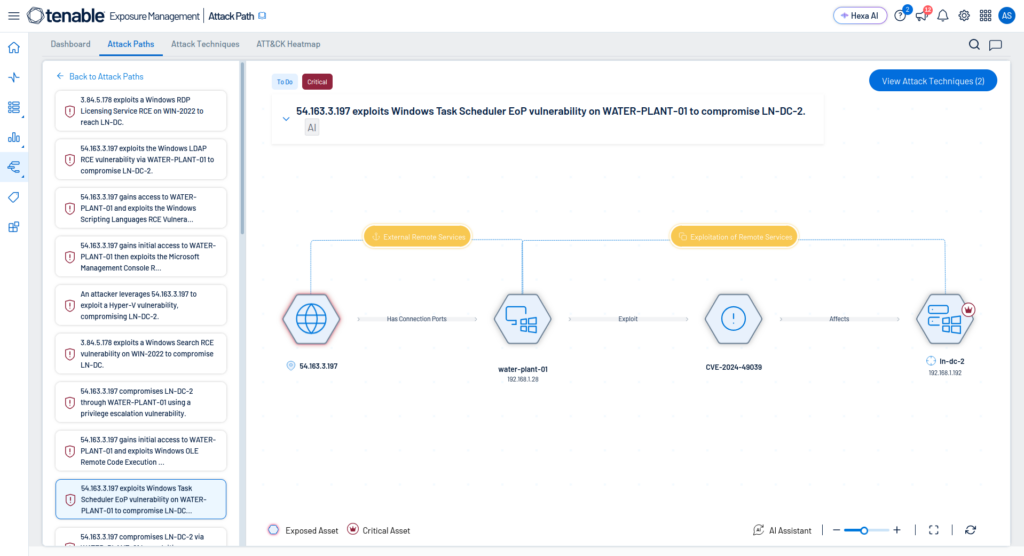Open the hamburger navigation menu
Screen dimensions: 1024x556
tap(14, 16)
